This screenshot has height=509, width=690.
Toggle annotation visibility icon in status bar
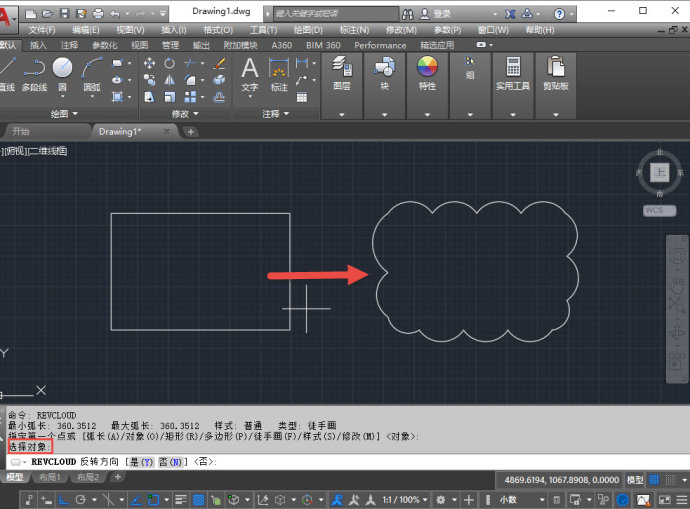point(337,500)
